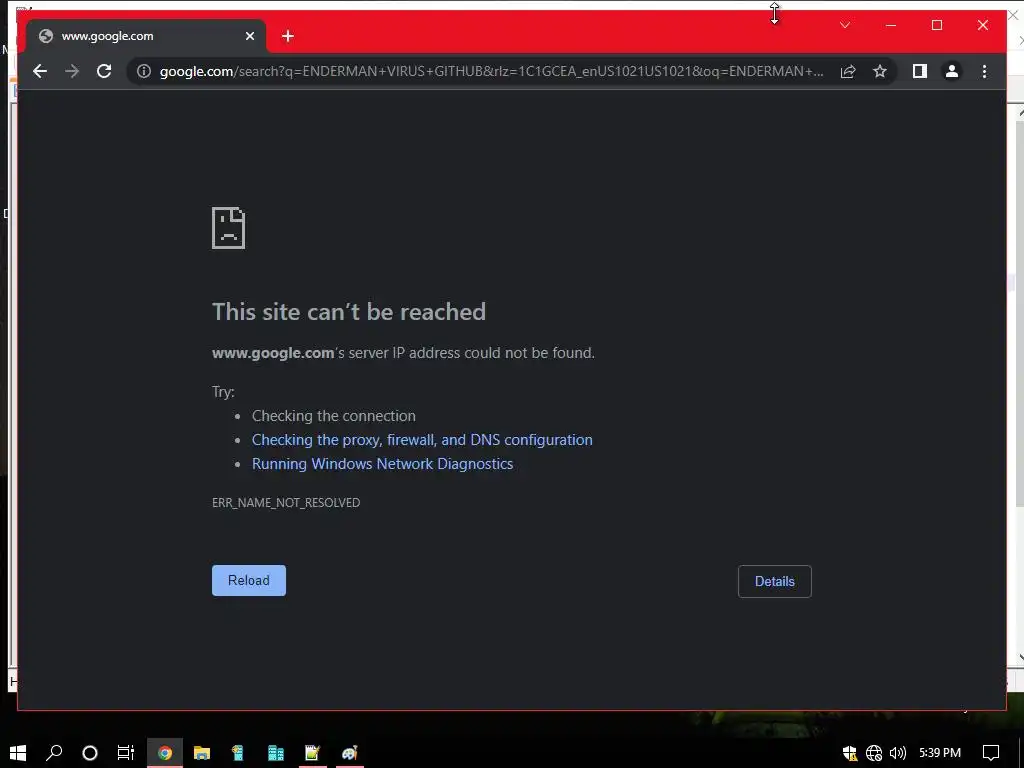1024x768 pixels.
Task: Open taskbar search magnifier
Action: pos(54,753)
